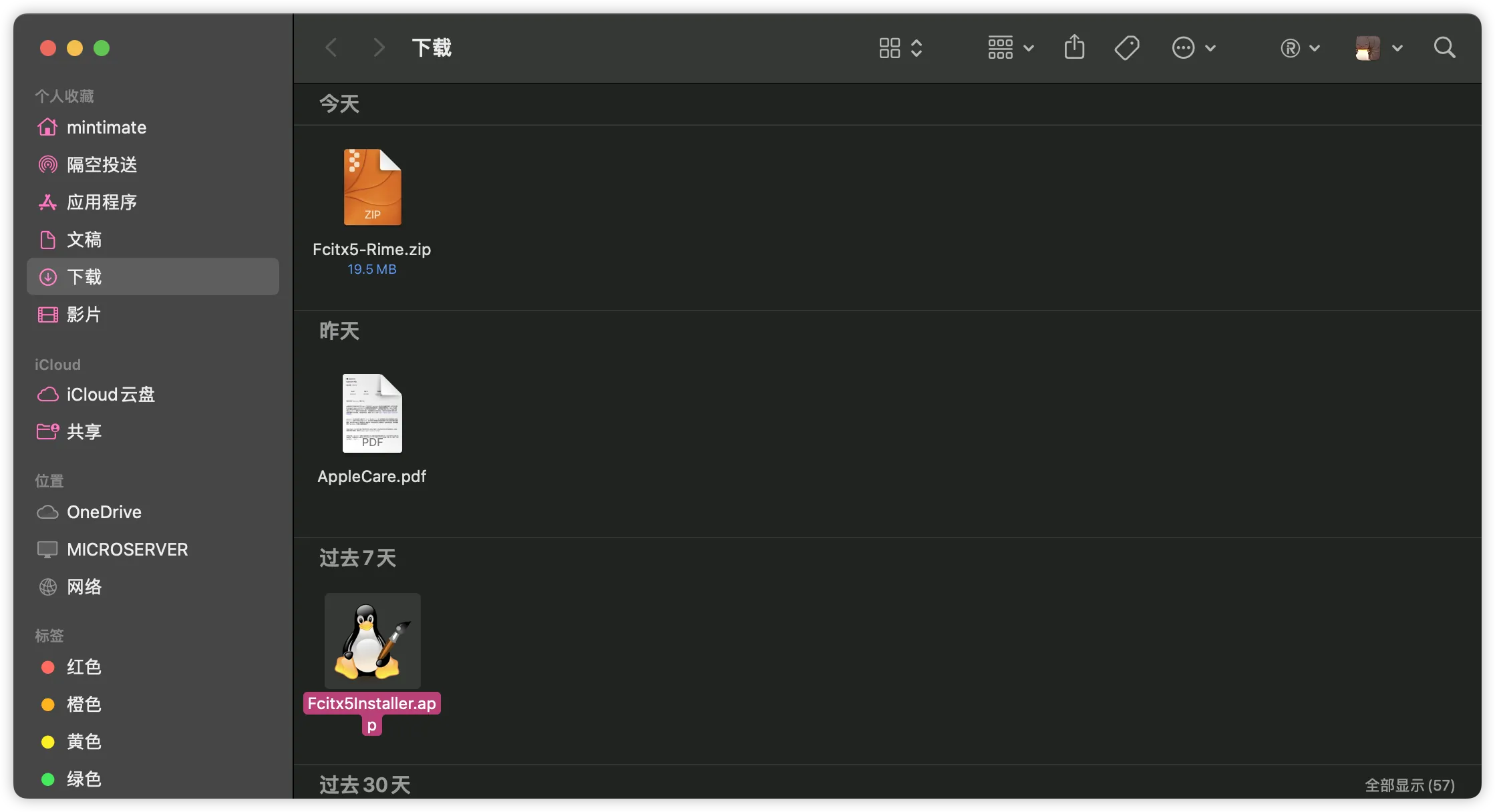The height and width of the screenshot is (812, 1495).
Task: Click the cloud icon beside OneDrive
Action: click(47, 512)
